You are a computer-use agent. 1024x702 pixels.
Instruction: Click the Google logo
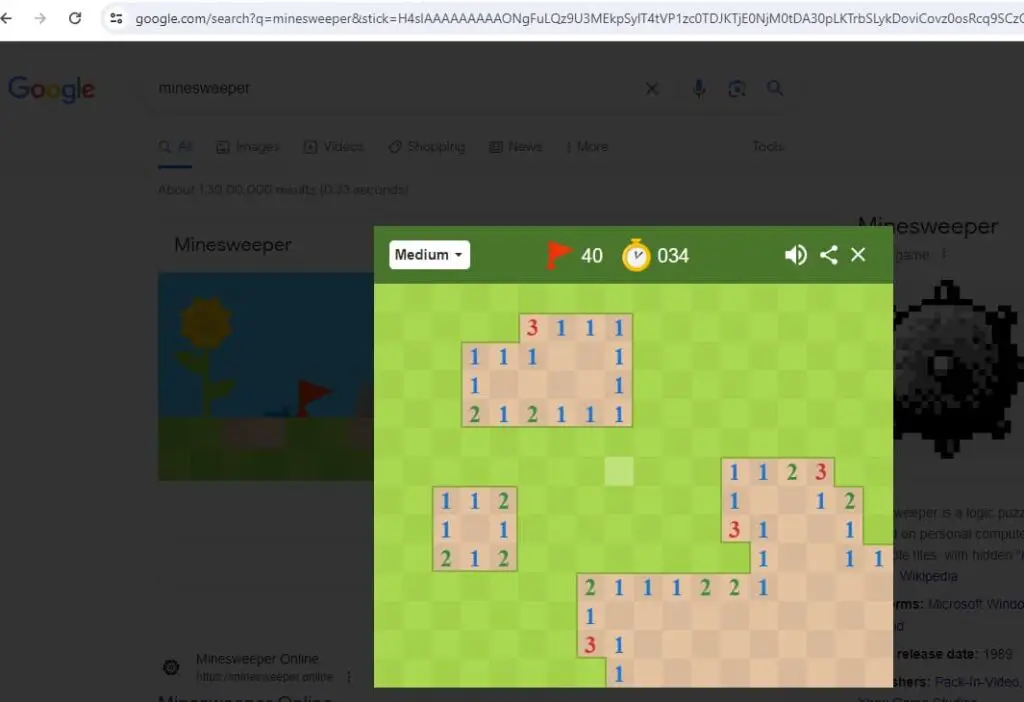click(51, 89)
